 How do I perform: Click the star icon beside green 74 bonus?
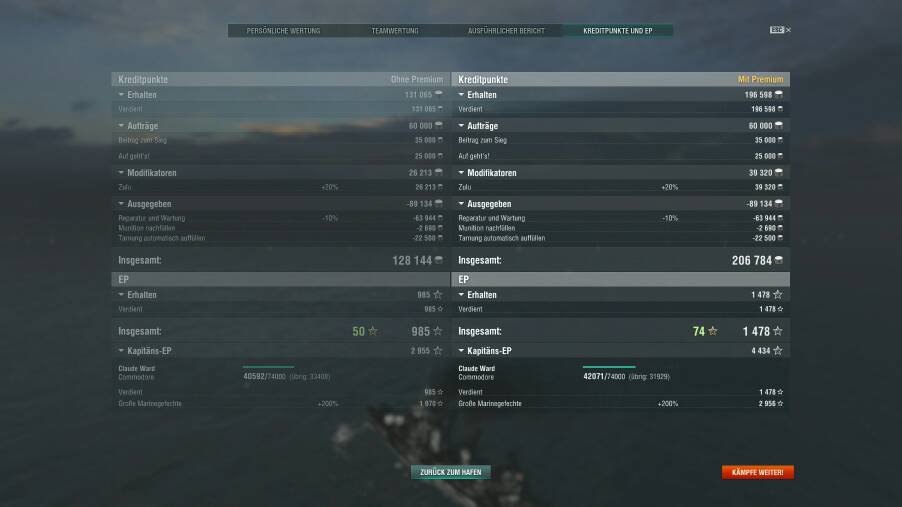[713, 331]
